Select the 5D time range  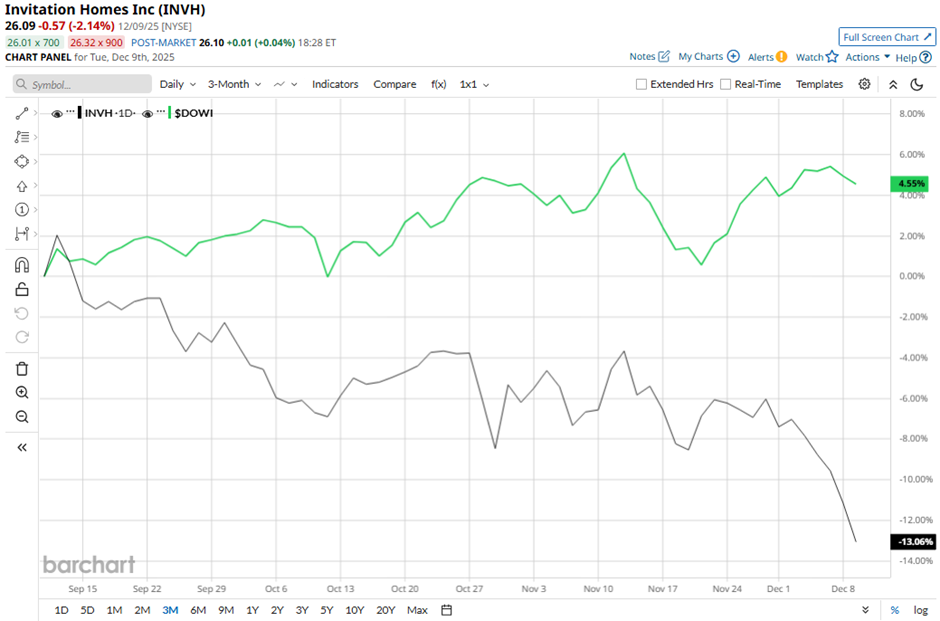tap(88, 610)
